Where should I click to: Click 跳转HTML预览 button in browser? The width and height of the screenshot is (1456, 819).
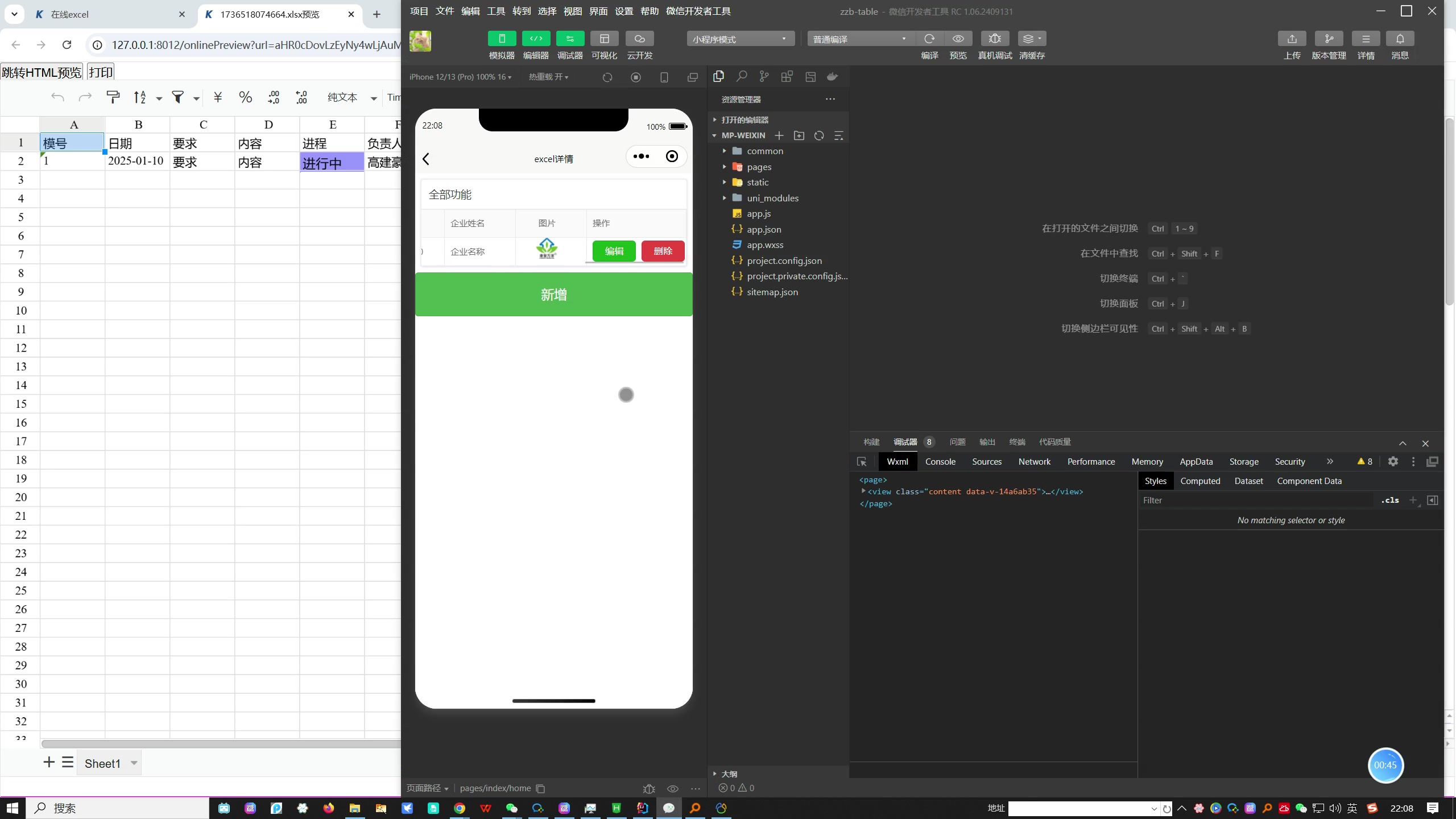coord(42,72)
